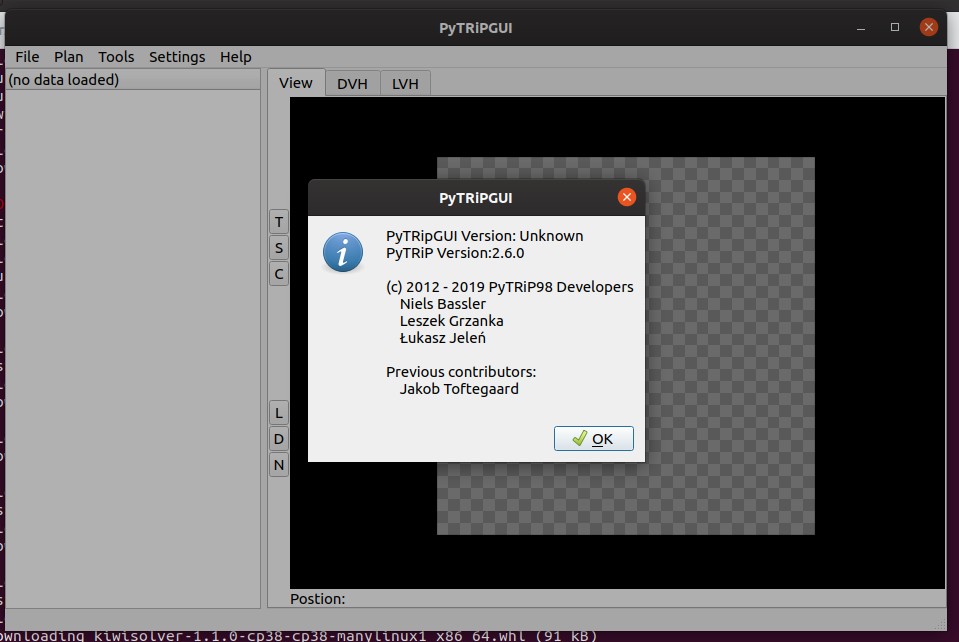
Task: Click the blue information icon in the dialog
Action: click(343, 252)
